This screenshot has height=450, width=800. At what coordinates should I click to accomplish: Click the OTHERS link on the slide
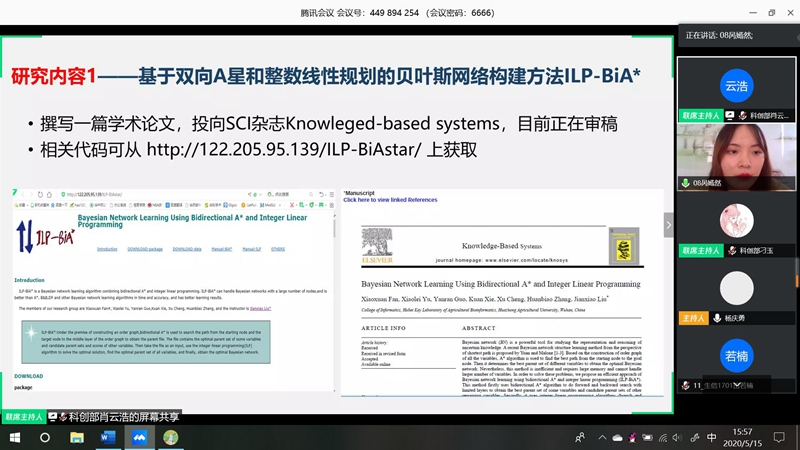point(278,249)
